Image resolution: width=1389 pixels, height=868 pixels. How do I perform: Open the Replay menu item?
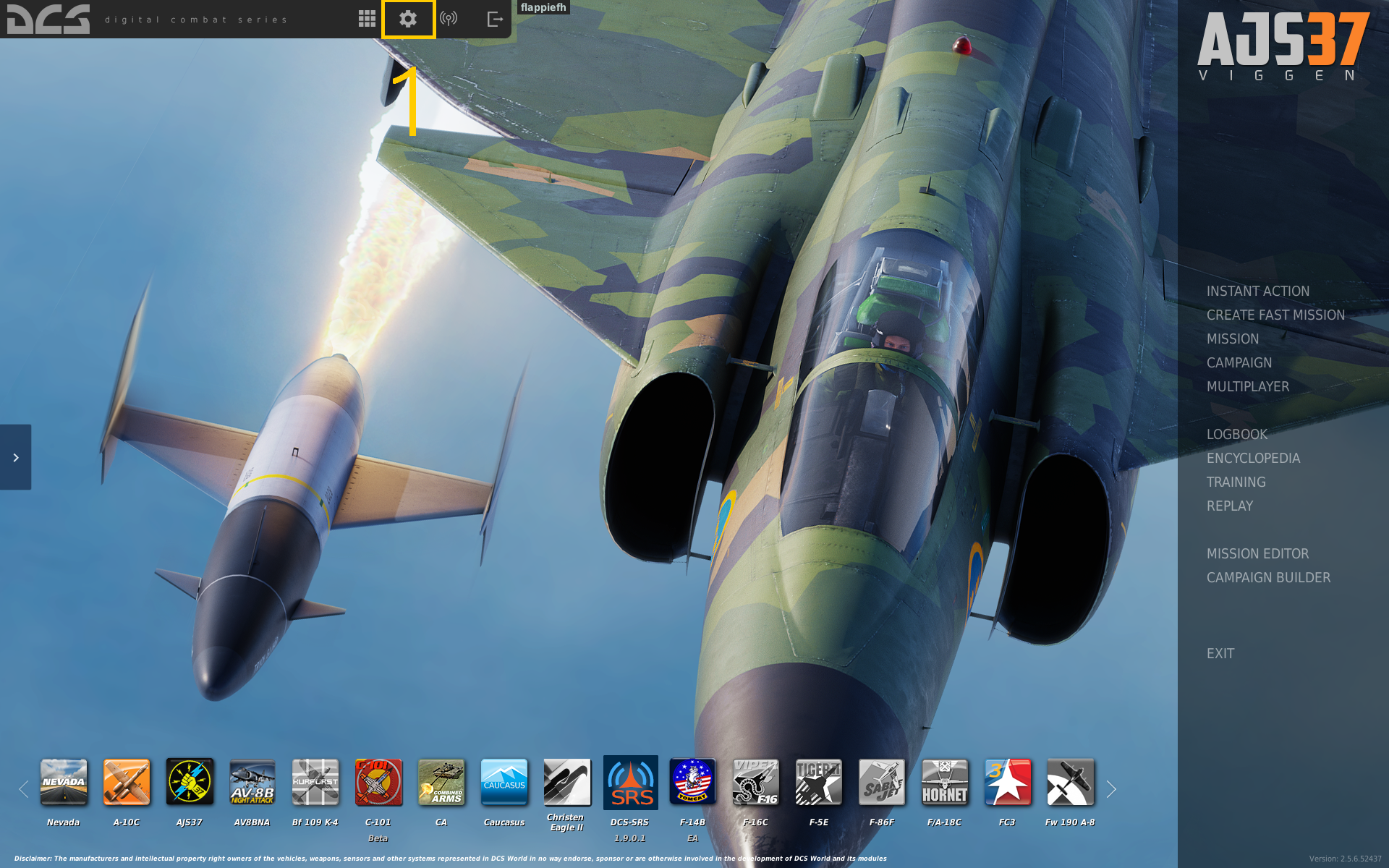click(x=1230, y=506)
